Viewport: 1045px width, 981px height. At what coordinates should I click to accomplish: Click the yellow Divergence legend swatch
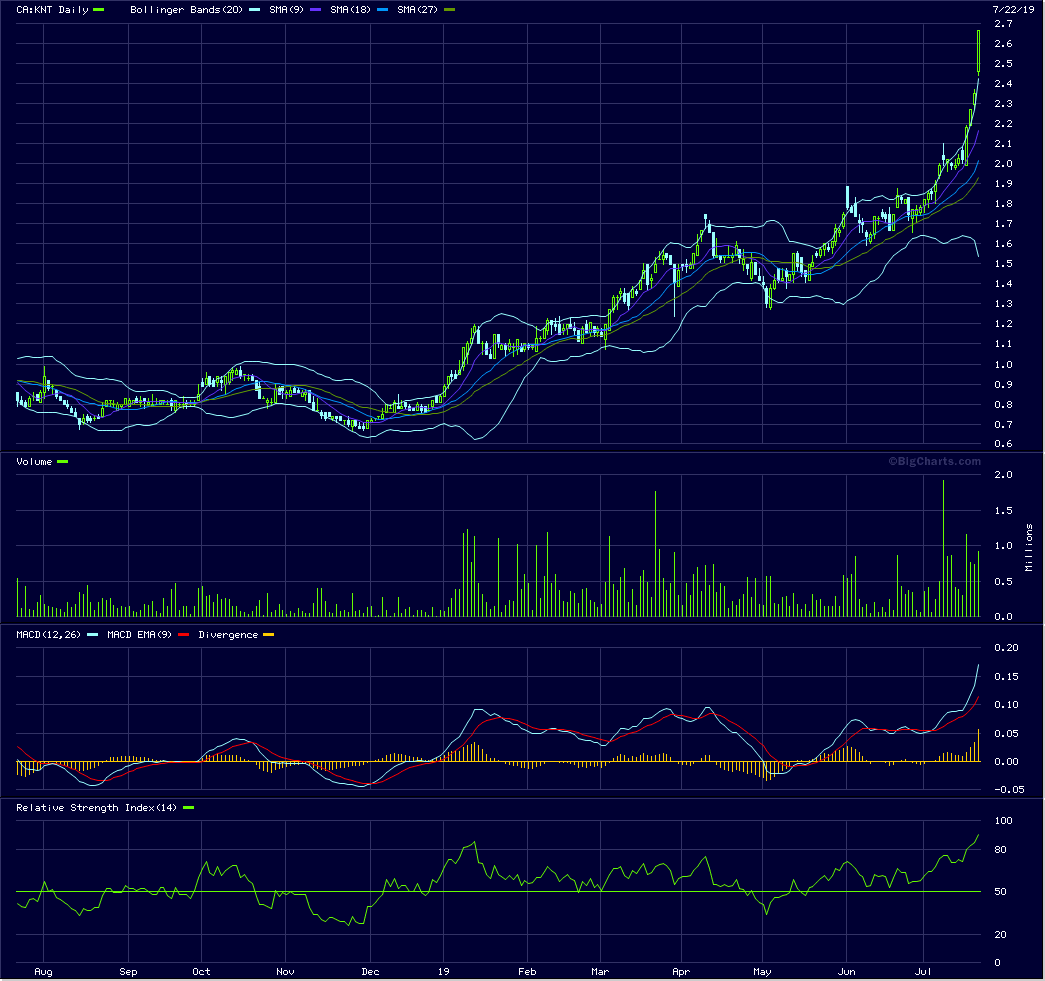pyautogui.click(x=267, y=635)
